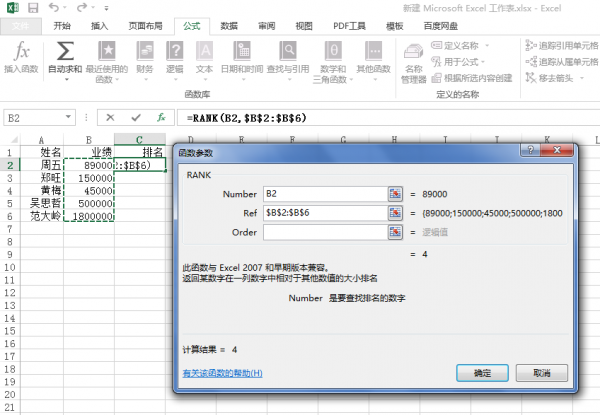Open the Baidu Netdisk tab
Image resolution: width=600 pixels, height=415 pixels.
(440, 26)
